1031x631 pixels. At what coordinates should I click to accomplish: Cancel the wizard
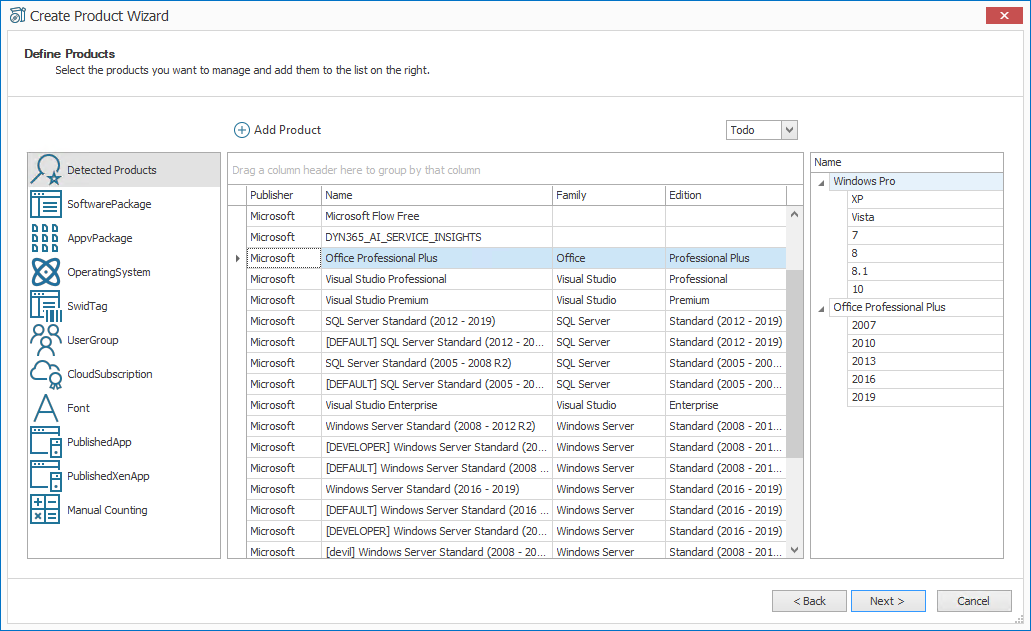[x=974, y=601]
